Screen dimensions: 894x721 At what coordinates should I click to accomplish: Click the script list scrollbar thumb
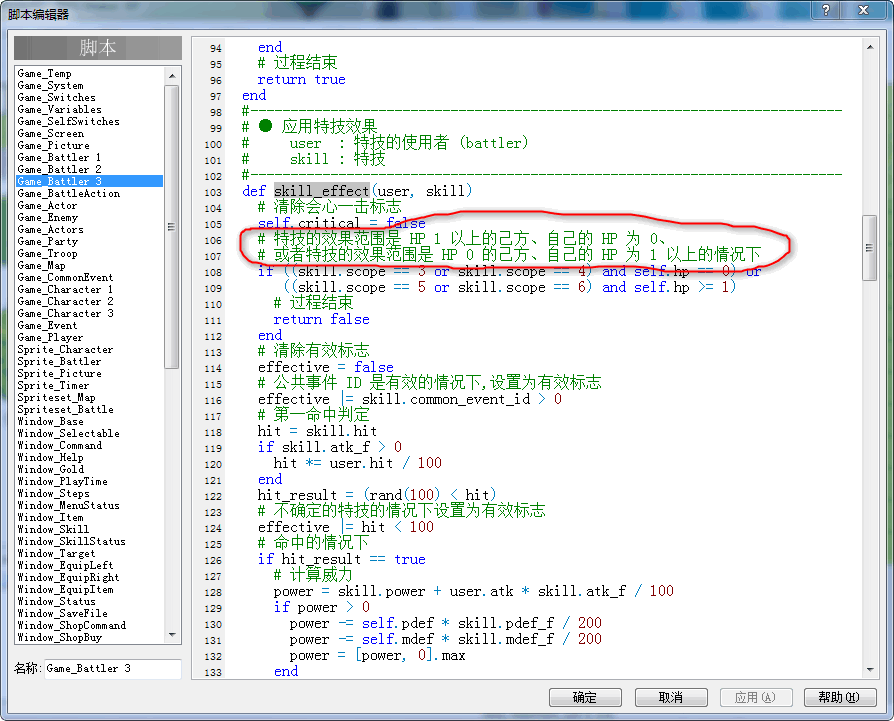point(172,227)
